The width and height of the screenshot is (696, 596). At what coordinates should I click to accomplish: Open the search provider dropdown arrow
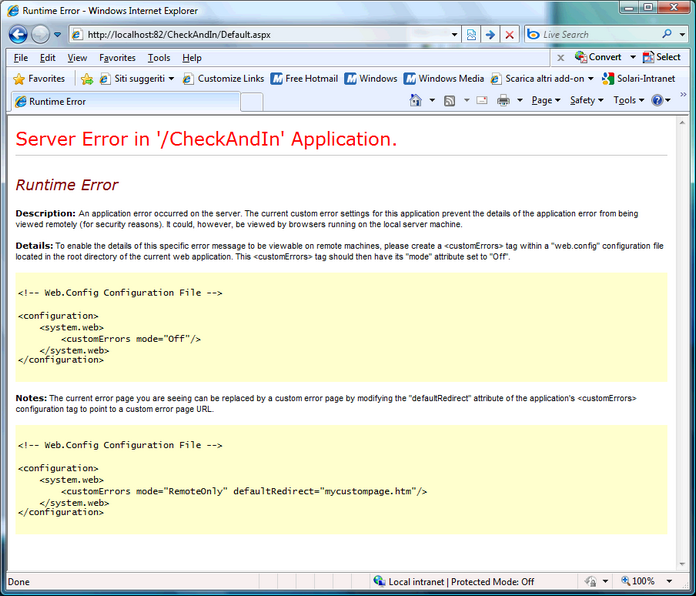coord(682,35)
